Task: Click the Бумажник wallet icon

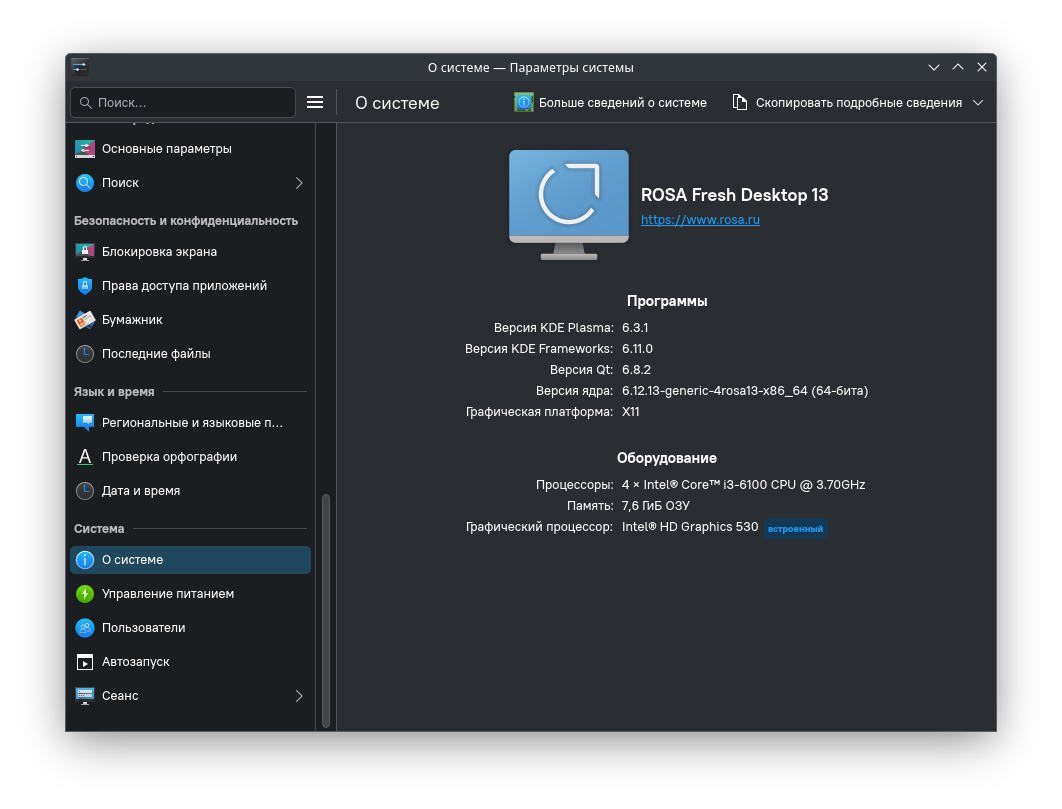Action: [x=85, y=320]
